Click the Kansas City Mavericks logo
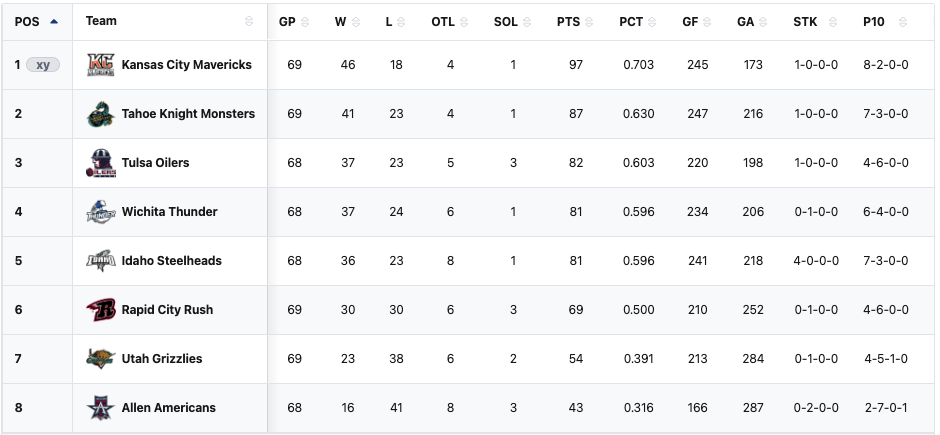 pos(101,65)
